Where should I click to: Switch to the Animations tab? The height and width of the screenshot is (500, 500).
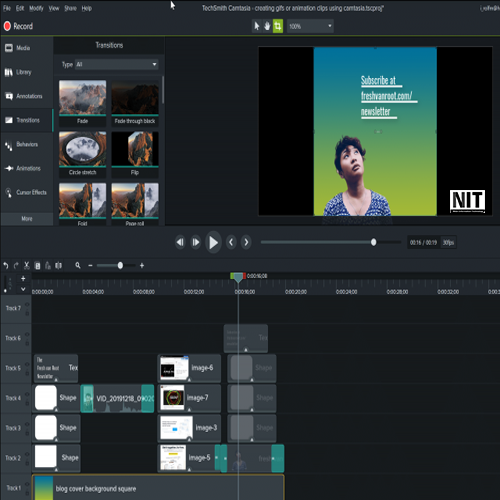tap(27, 168)
